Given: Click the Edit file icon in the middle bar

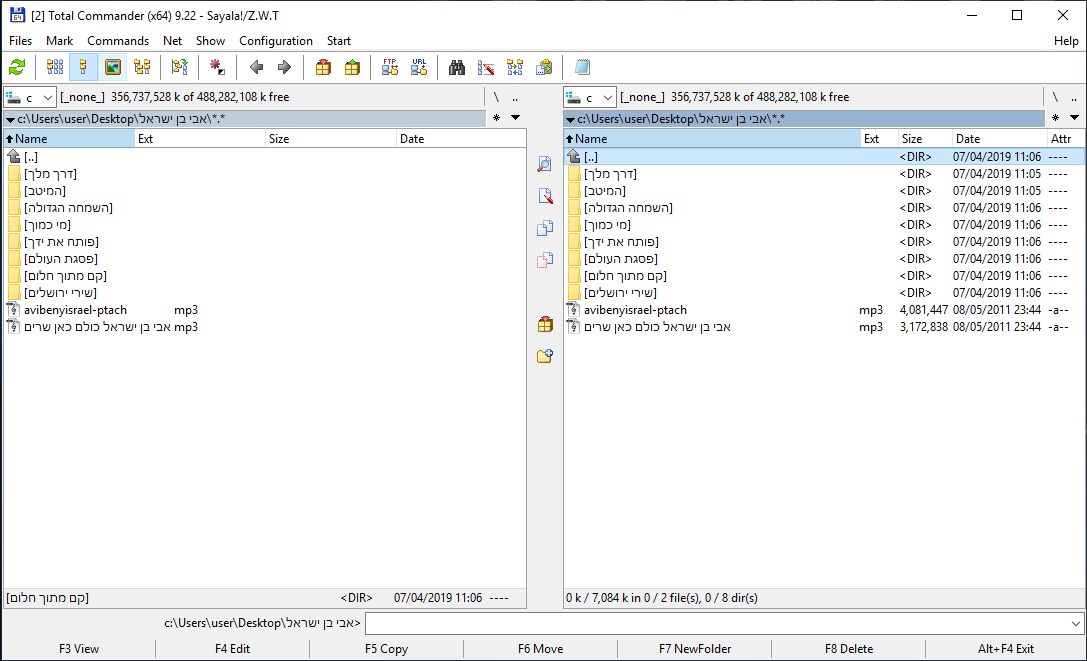Looking at the screenshot, I should [x=545, y=196].
